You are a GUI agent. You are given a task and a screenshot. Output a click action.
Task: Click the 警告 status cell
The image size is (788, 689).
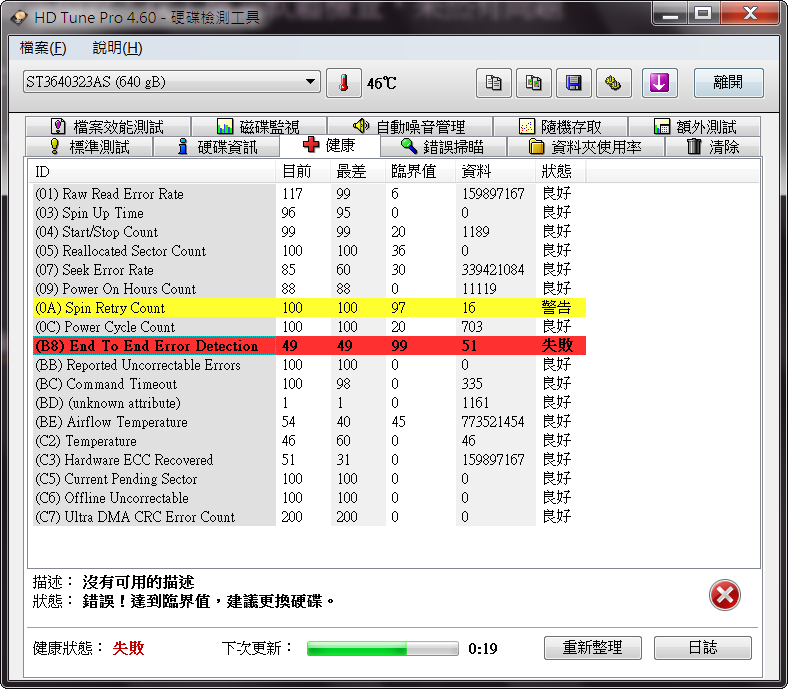[x=556, y=308]
